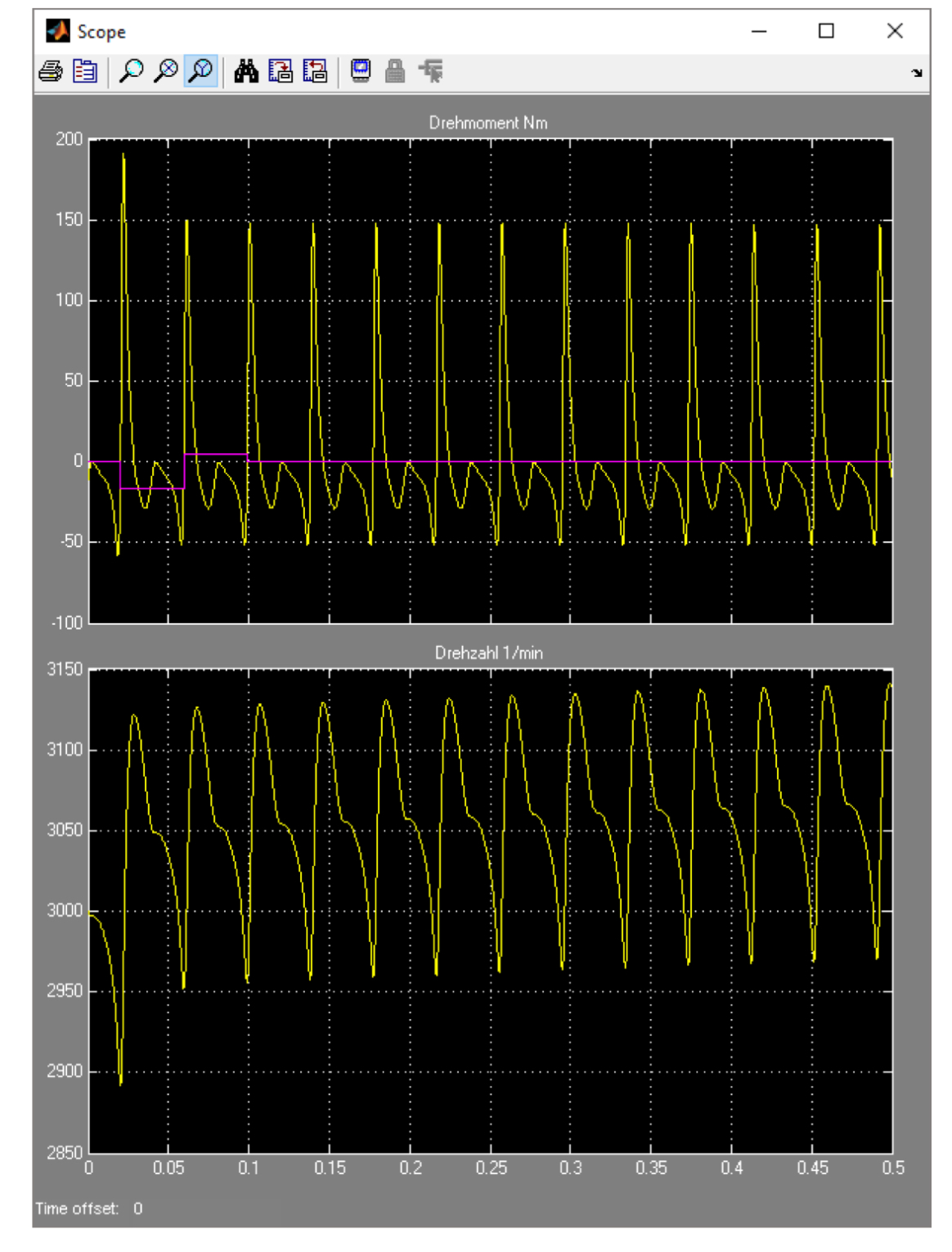Open the Scope window system menu icon
Image resolution: width=952 pixels, height=1252 pixels.
click(57, 31)
